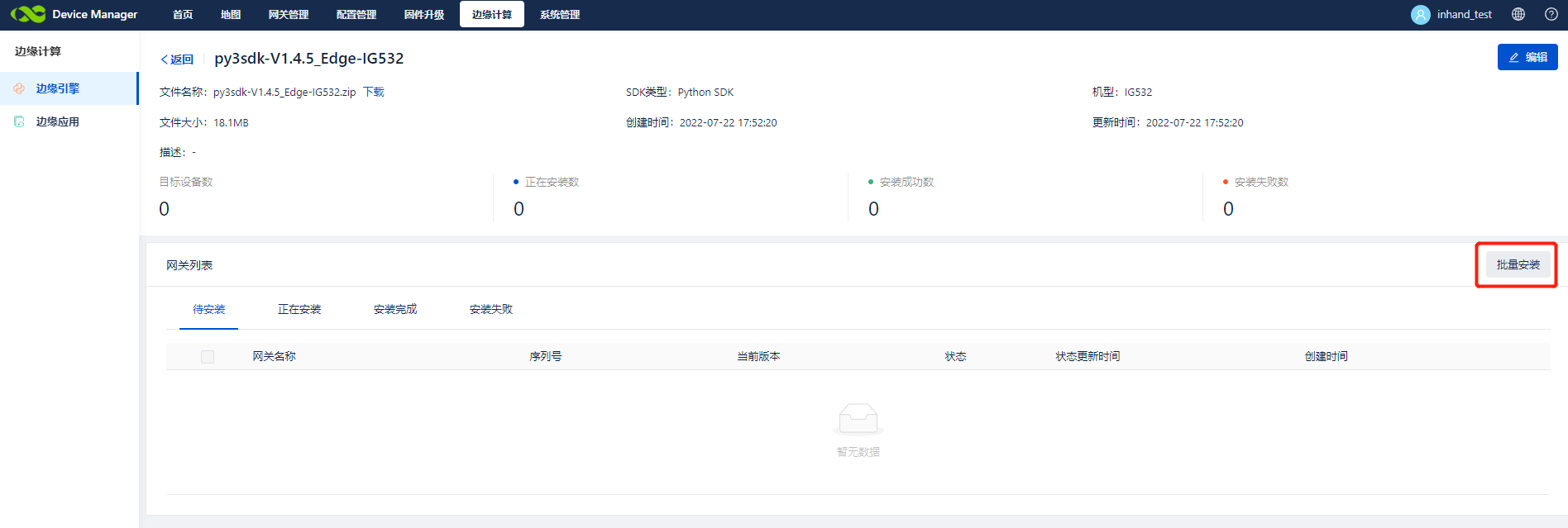The image size is (1568, 528).
Task: Click the 网关列表 section heading
Action: pyautogui.click(x=189, y=265)
